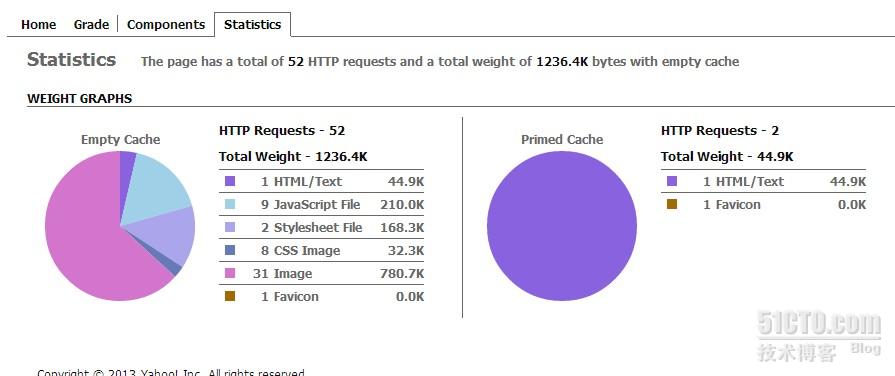
Task: Select the 31 Image legend row
Action: (x=321, y=273)
